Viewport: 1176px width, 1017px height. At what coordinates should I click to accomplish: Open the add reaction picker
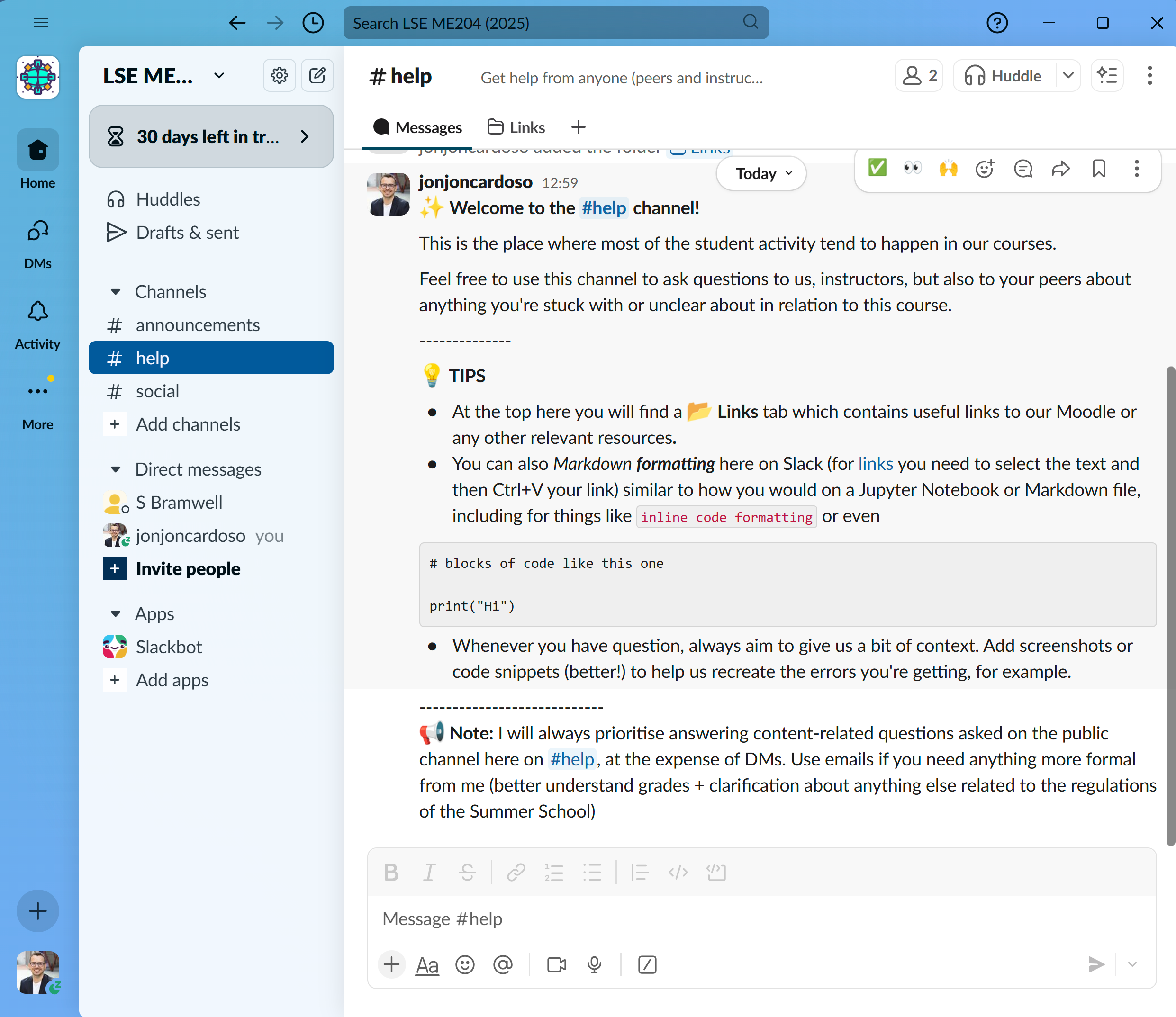(985, 168)
